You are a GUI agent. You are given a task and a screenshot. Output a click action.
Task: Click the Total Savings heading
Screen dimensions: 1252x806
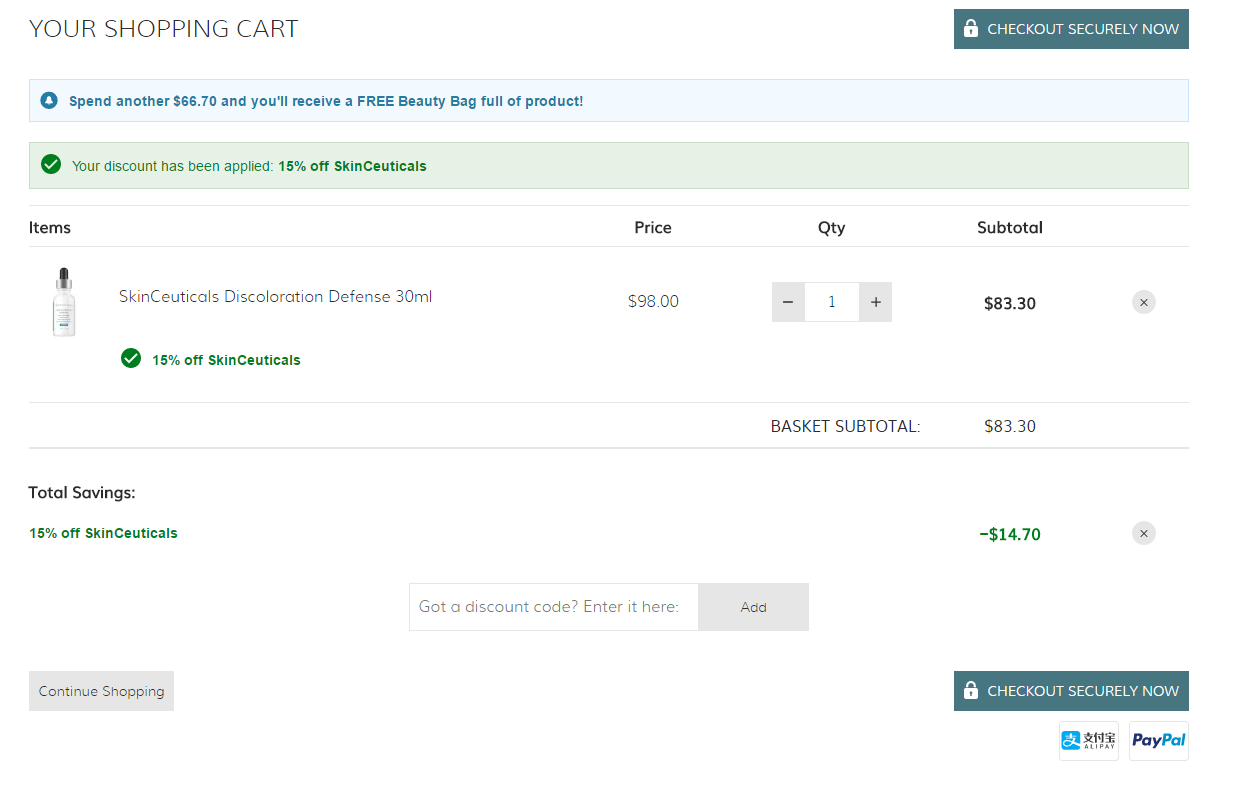click(82, 492)
